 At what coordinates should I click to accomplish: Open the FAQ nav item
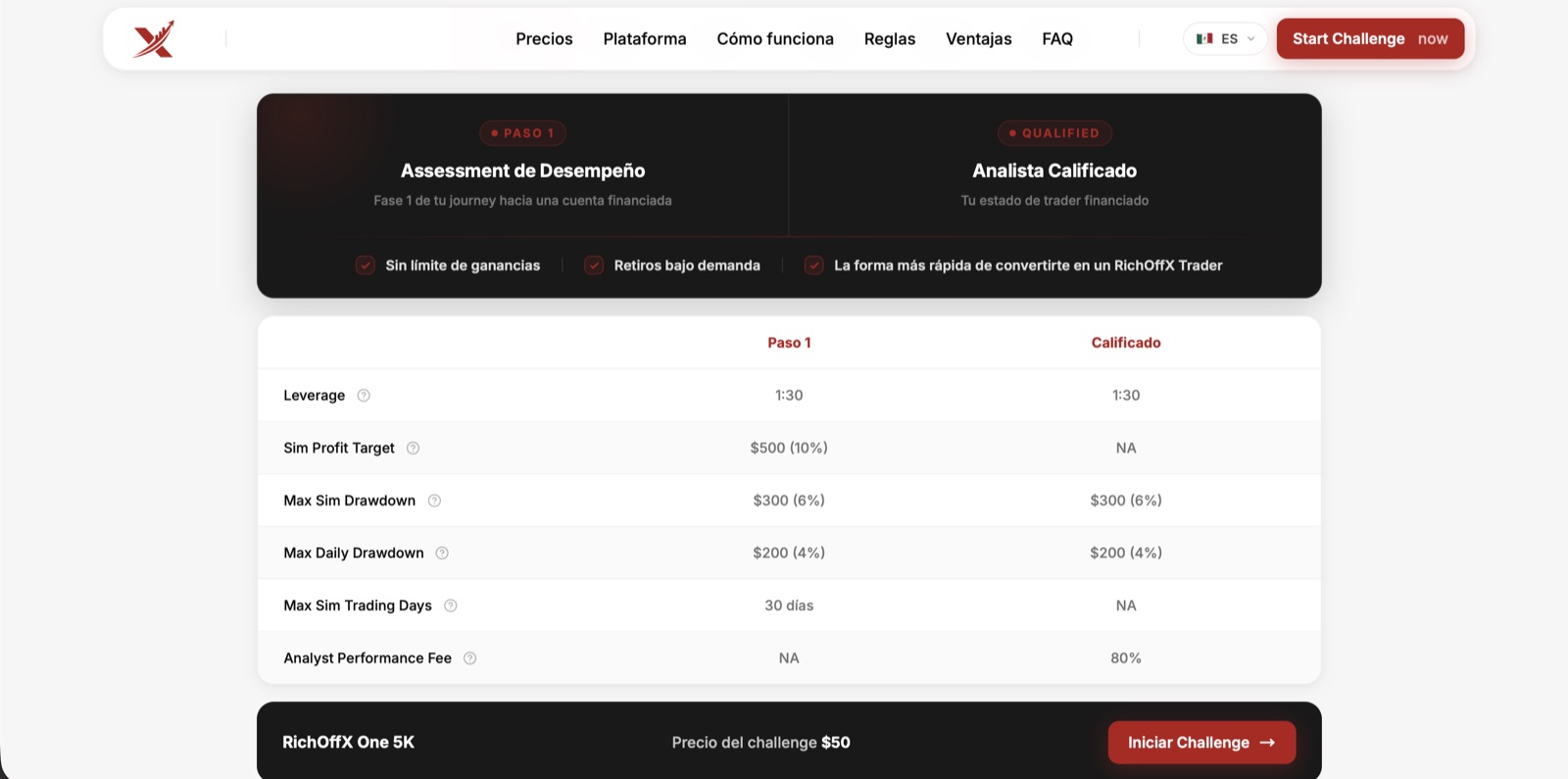[1057, 39]
